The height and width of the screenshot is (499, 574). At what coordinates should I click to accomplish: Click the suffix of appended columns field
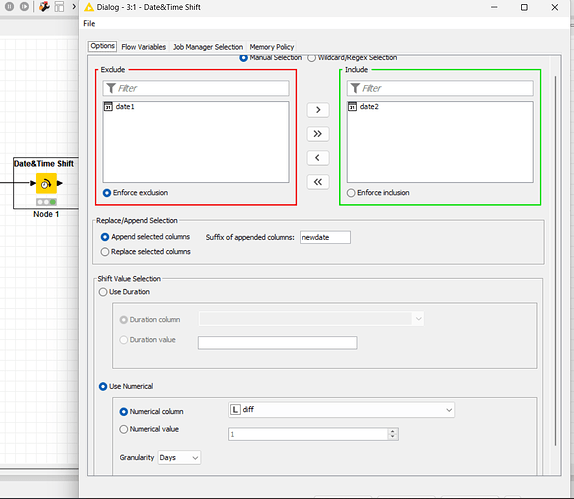(x=325, y=237)
